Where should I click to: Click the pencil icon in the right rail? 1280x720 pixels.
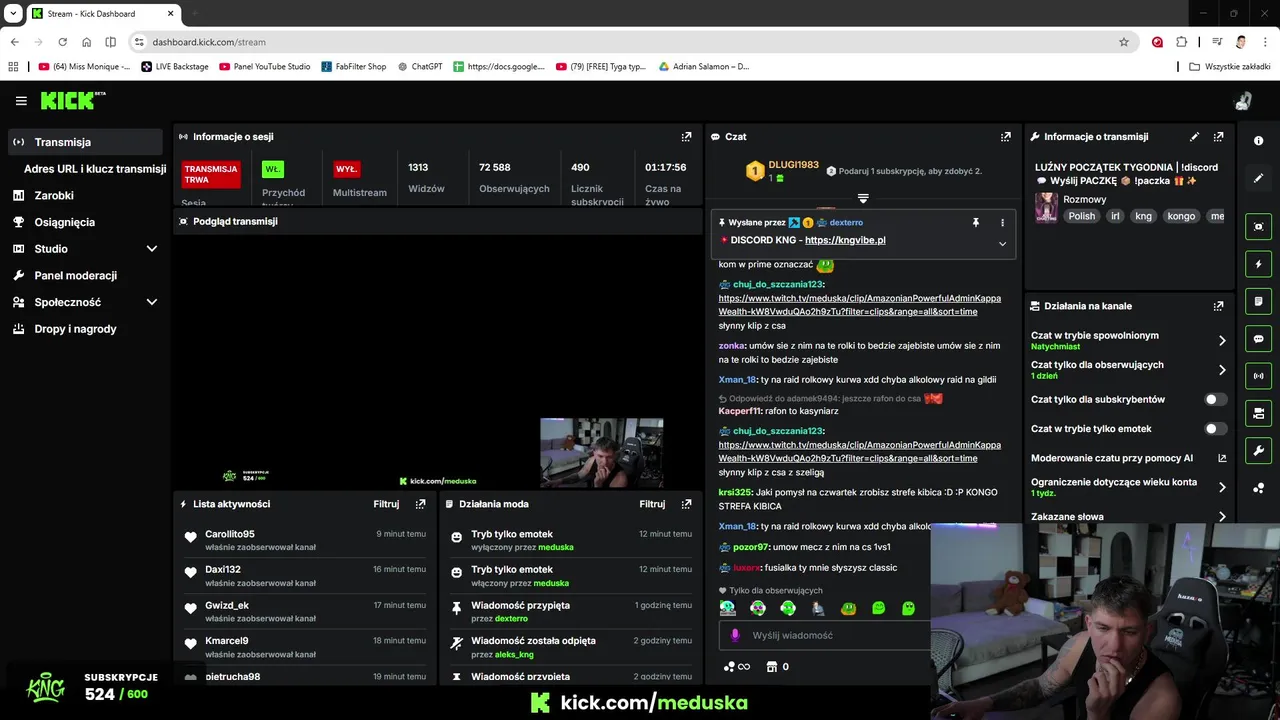coord(1258,178)
